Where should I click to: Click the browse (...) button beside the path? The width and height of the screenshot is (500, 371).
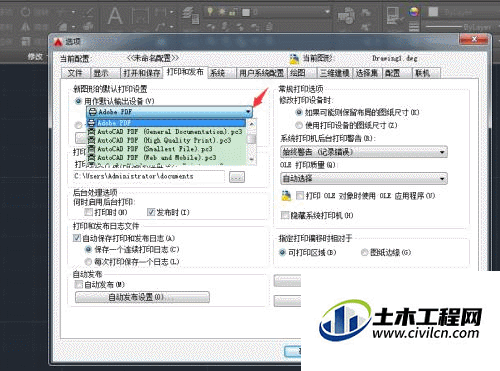point(237,177)
